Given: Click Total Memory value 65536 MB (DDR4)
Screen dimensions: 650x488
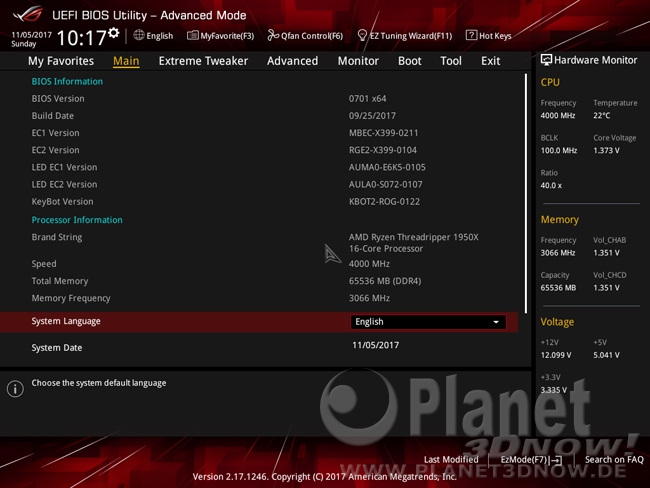Looking at the screenshot, I should (x=385, y=281).
